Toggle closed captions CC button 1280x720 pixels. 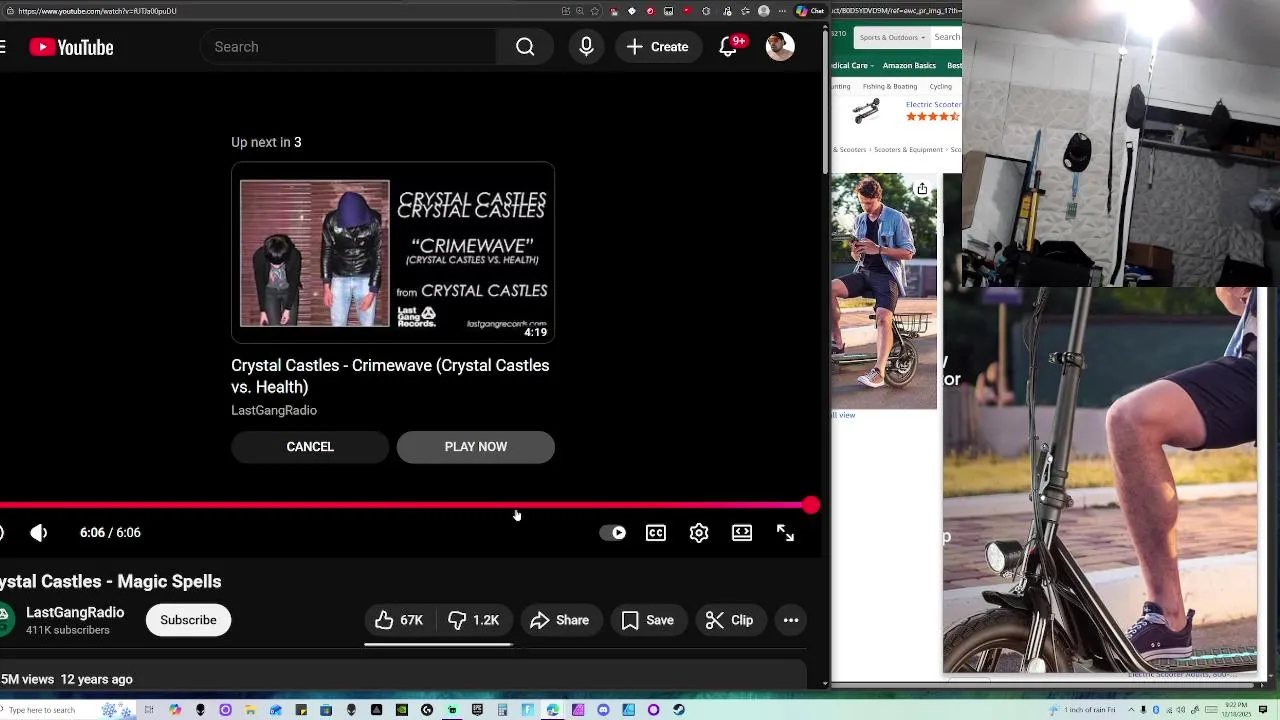(656, 533)
